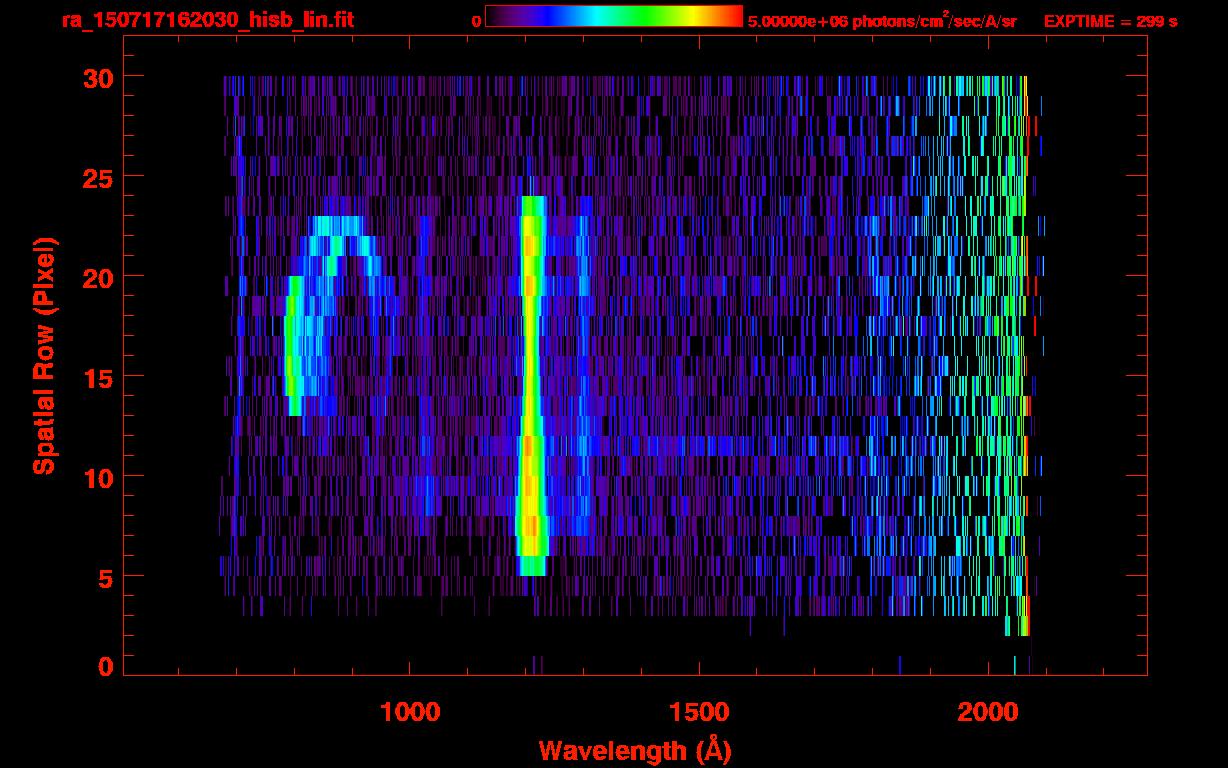Click the color bar minimum label 0

pos(476,21)
